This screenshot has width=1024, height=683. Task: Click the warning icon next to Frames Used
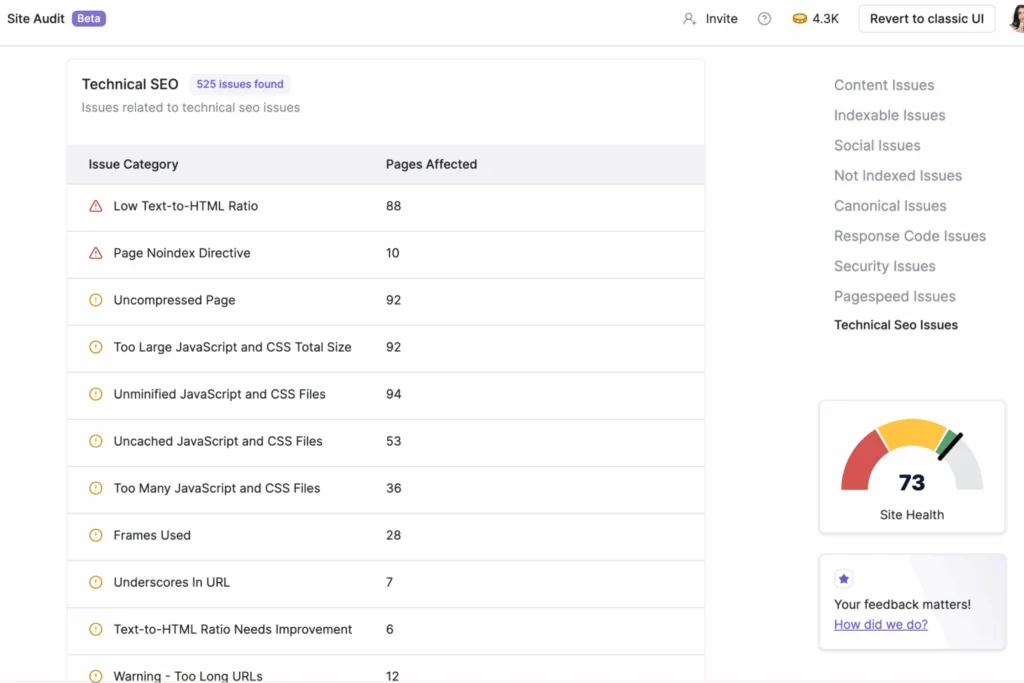(x=97, y=535)
